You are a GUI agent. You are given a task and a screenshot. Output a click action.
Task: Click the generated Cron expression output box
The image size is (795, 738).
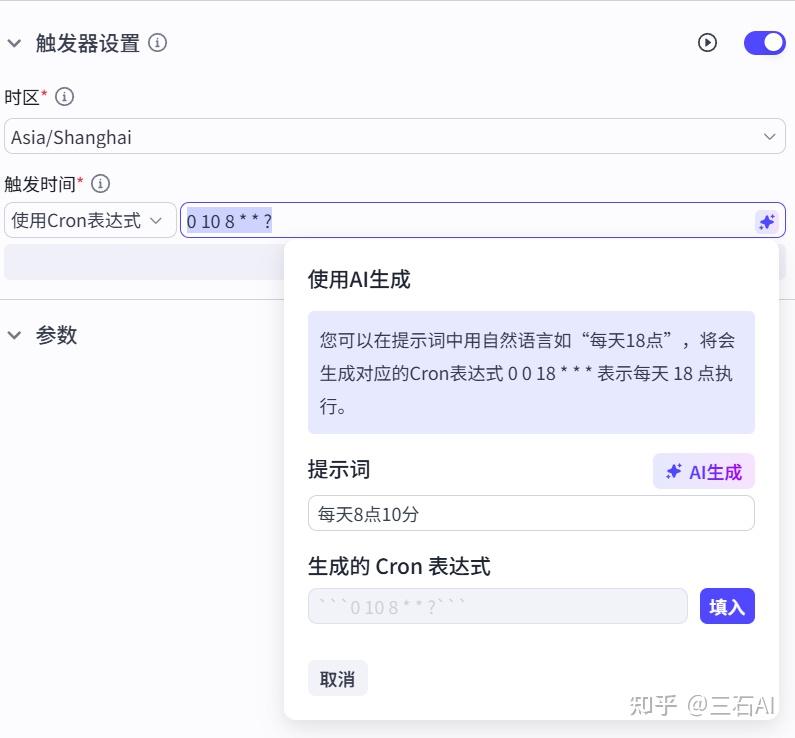[x=497, y=606]
